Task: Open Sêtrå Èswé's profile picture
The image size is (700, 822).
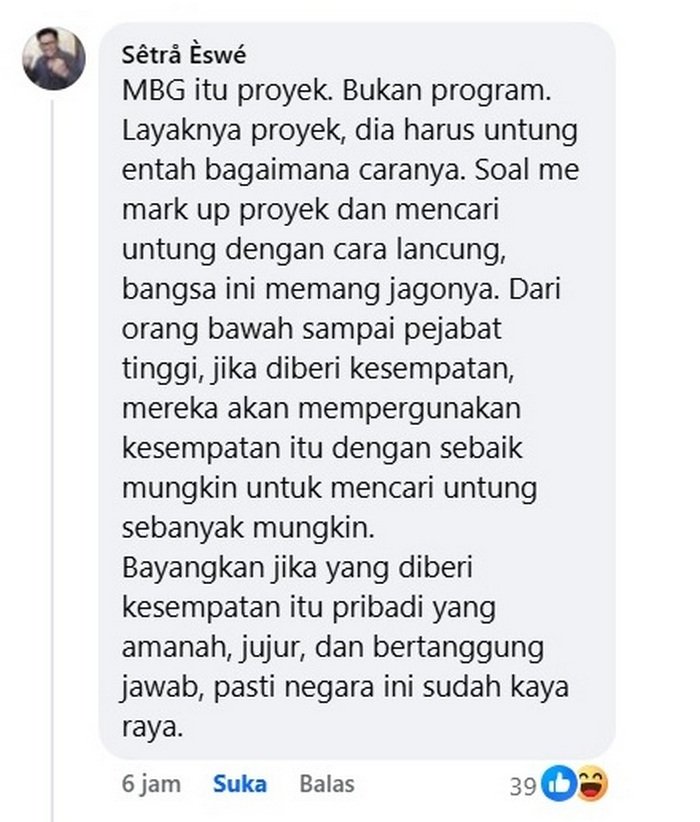Action: click(54, 58)
